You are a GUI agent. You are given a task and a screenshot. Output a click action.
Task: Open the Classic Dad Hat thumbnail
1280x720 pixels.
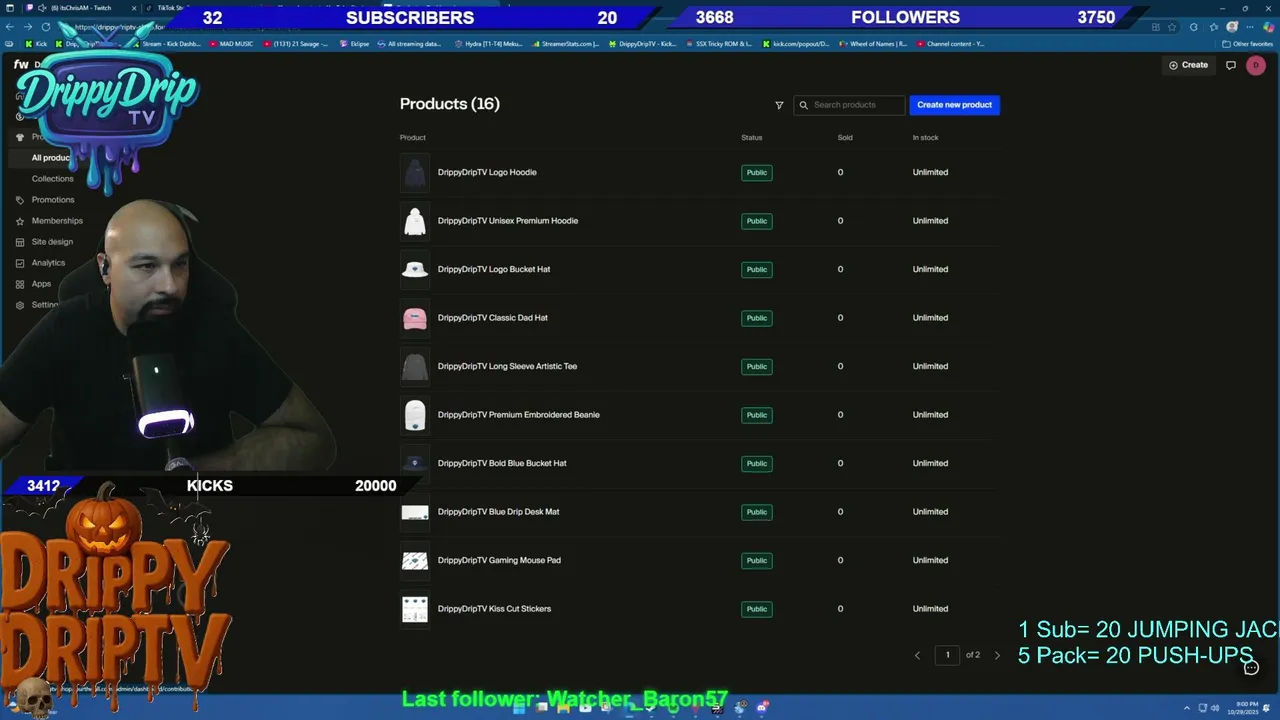tap(415, 318)
